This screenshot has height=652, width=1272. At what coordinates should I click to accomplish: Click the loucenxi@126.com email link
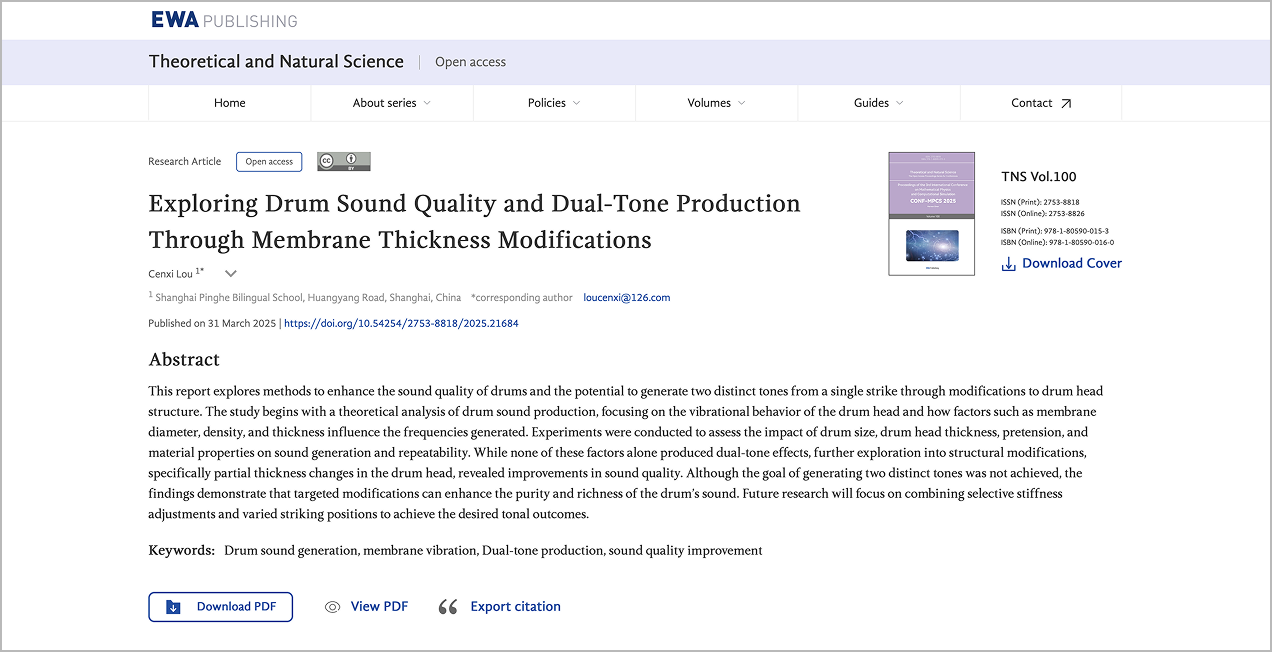tap(627, 298)
